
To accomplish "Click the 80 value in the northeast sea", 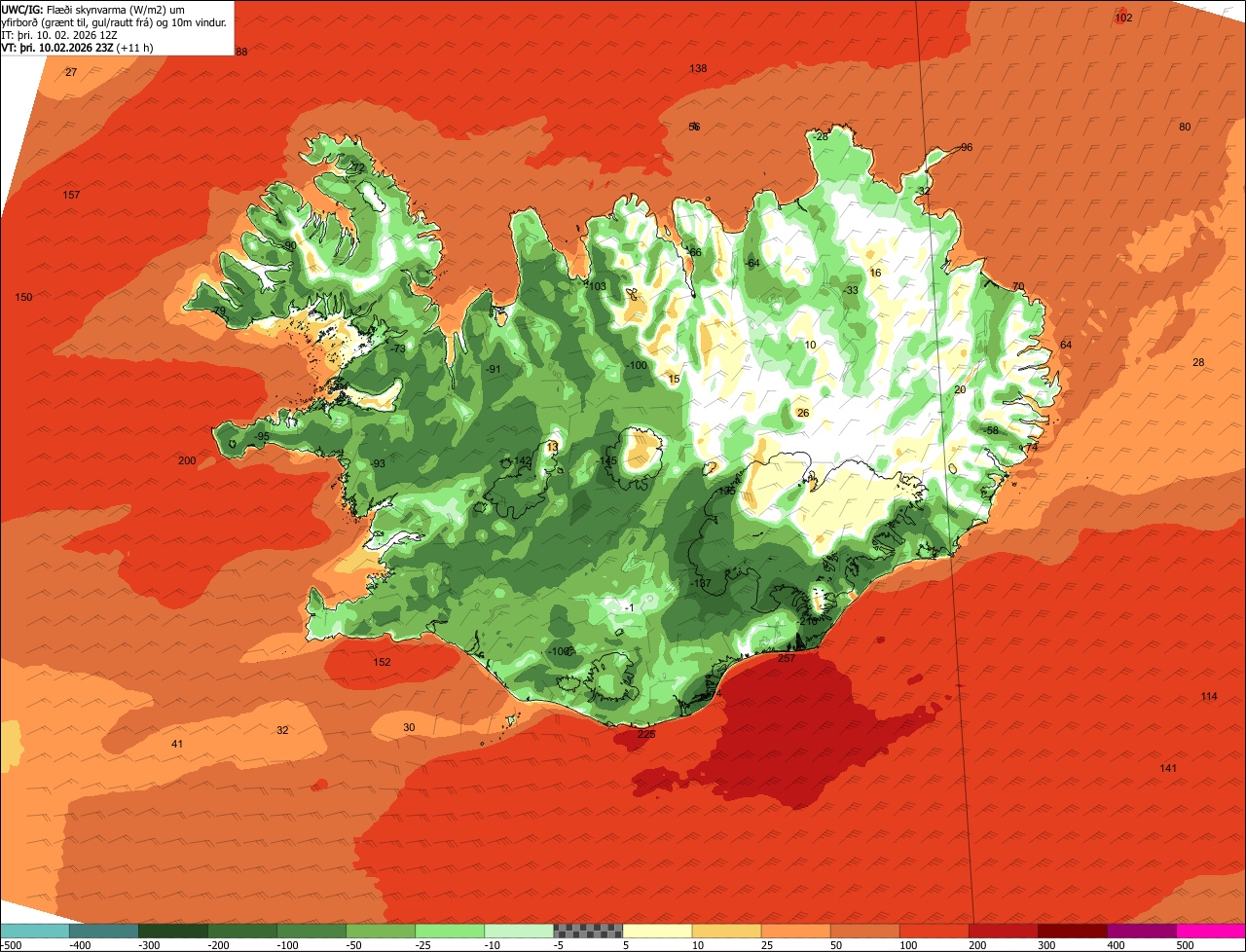I will point(1185,127).
